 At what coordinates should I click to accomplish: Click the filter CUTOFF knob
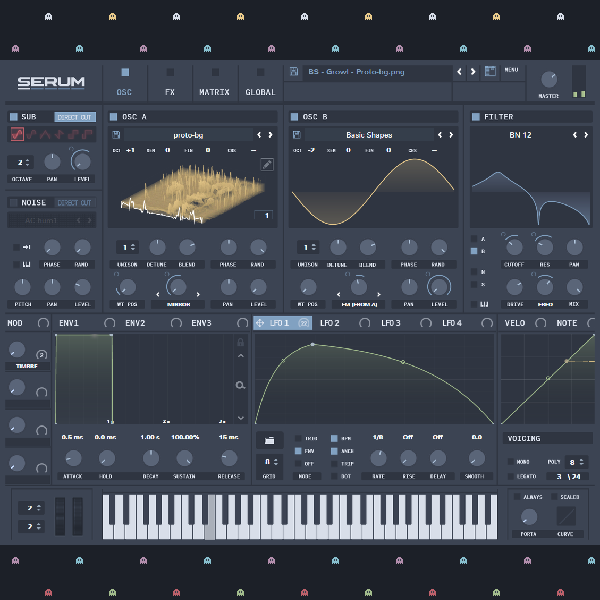[x=514, y=247]
